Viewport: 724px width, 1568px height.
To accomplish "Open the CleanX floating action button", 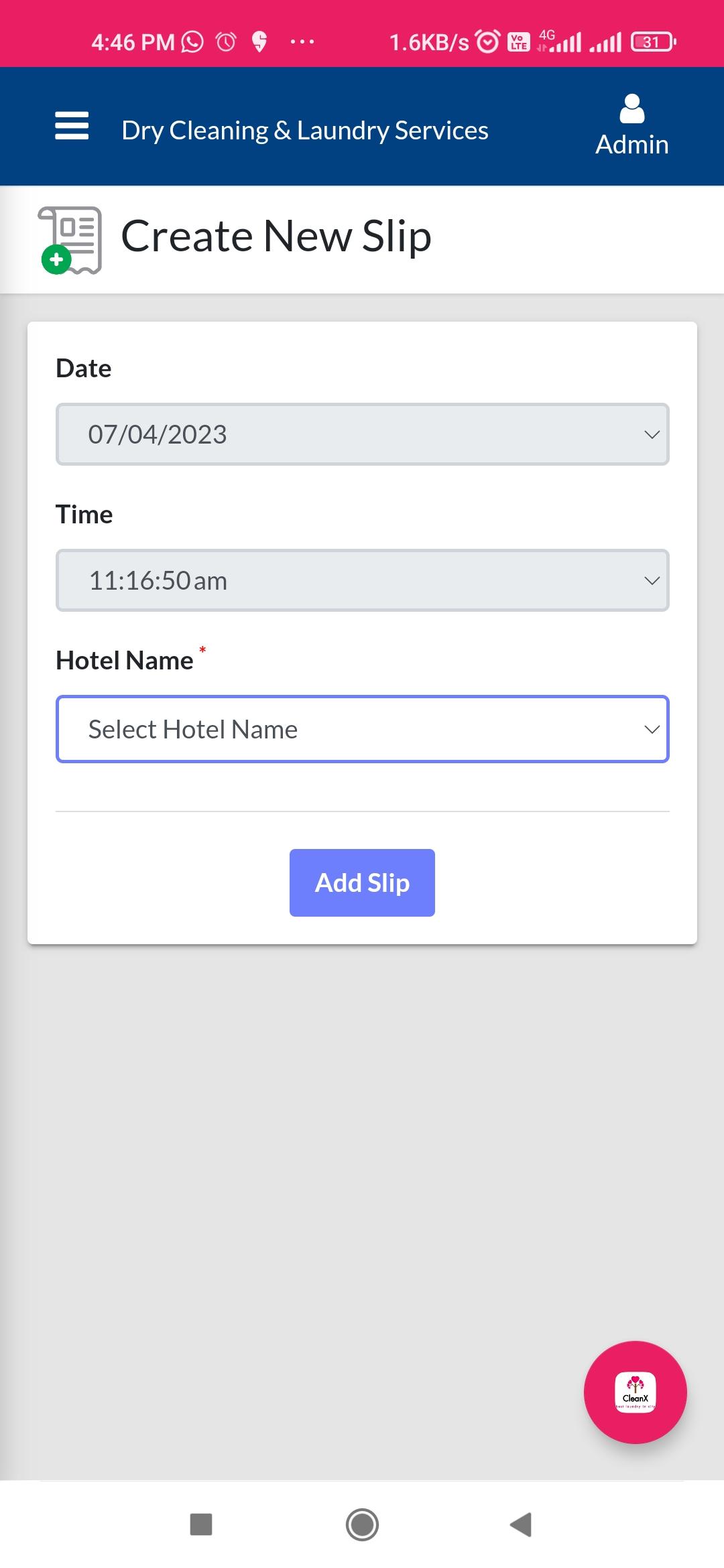I will (636, 1392).
